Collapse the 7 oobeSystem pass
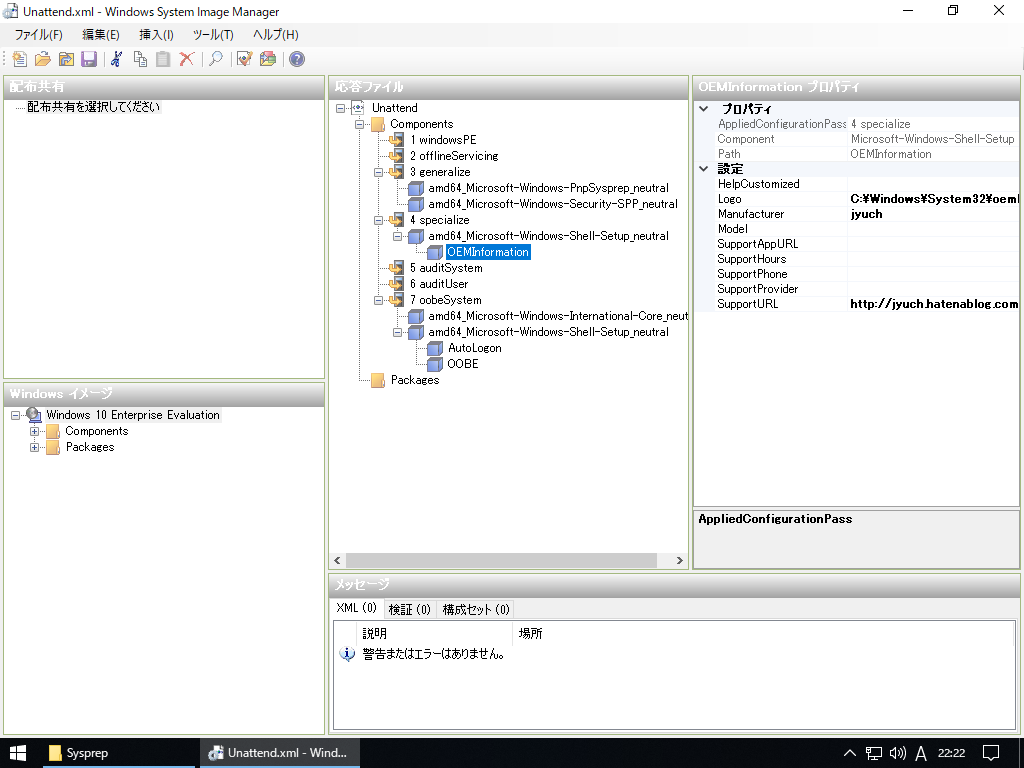 378,300
